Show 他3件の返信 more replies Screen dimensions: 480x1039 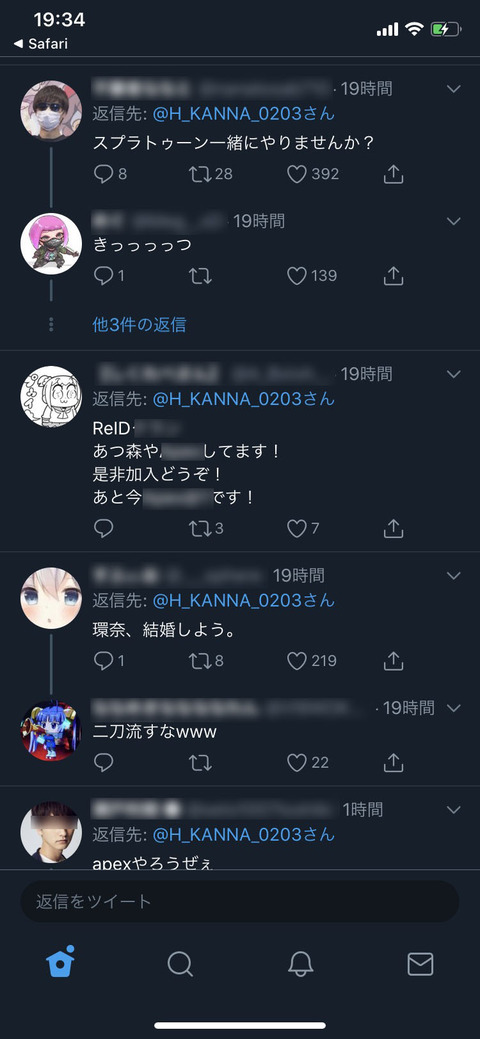[x=139, y=325]
